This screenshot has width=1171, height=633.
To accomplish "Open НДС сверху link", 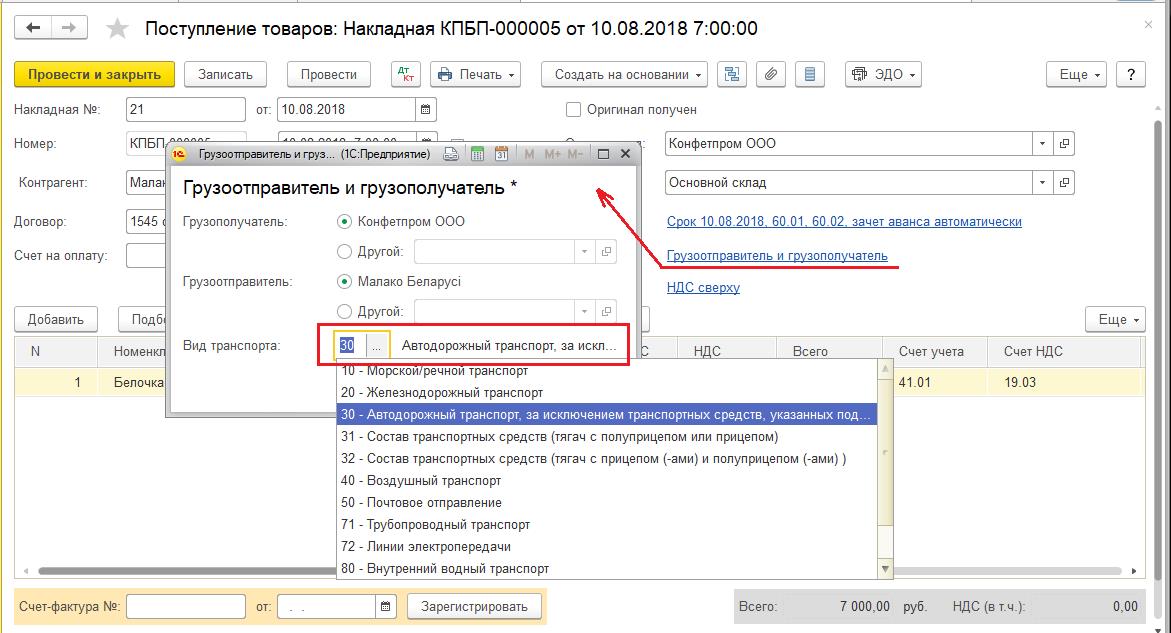I will point(703,287).
